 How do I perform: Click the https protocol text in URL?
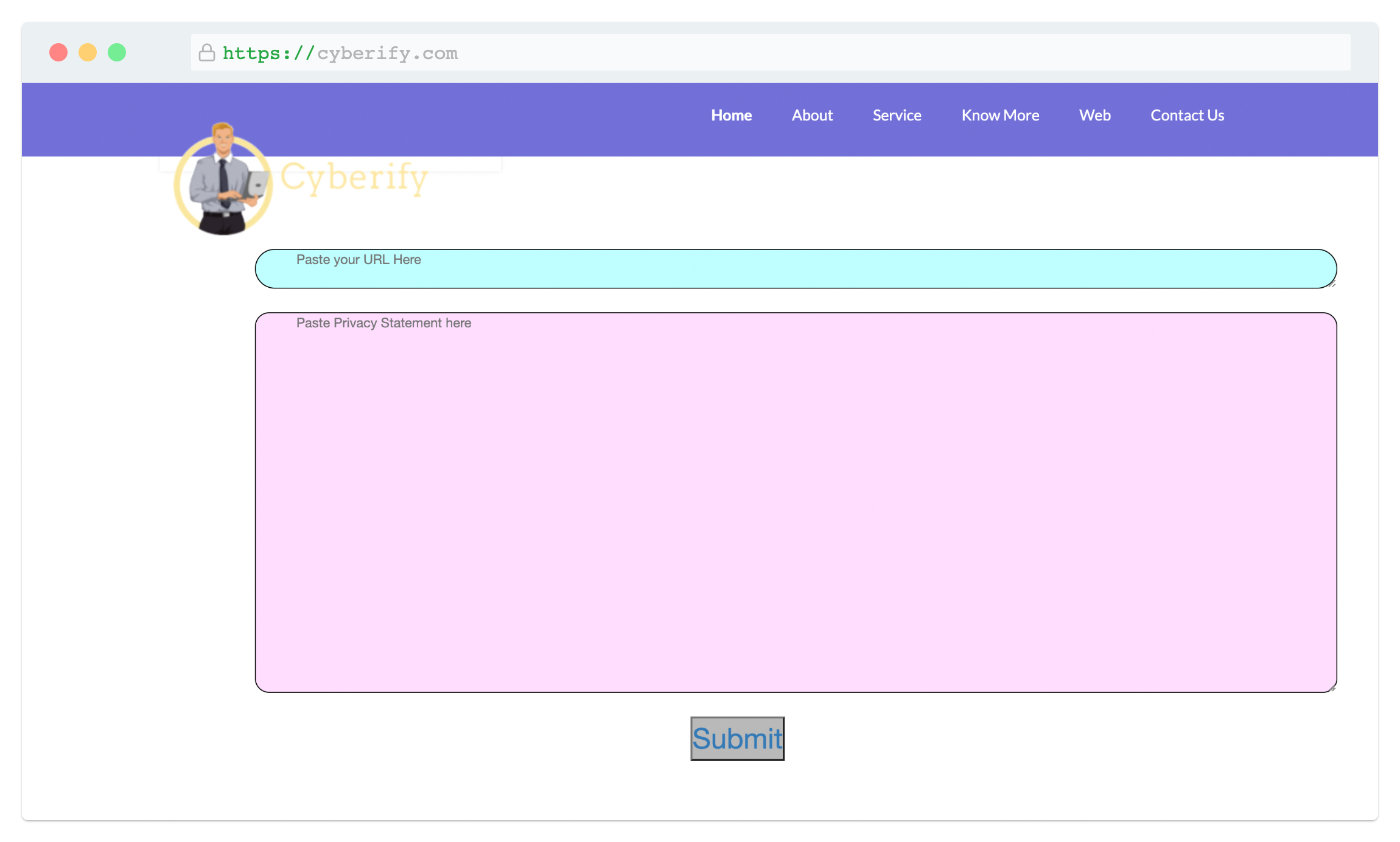point(268,54)
